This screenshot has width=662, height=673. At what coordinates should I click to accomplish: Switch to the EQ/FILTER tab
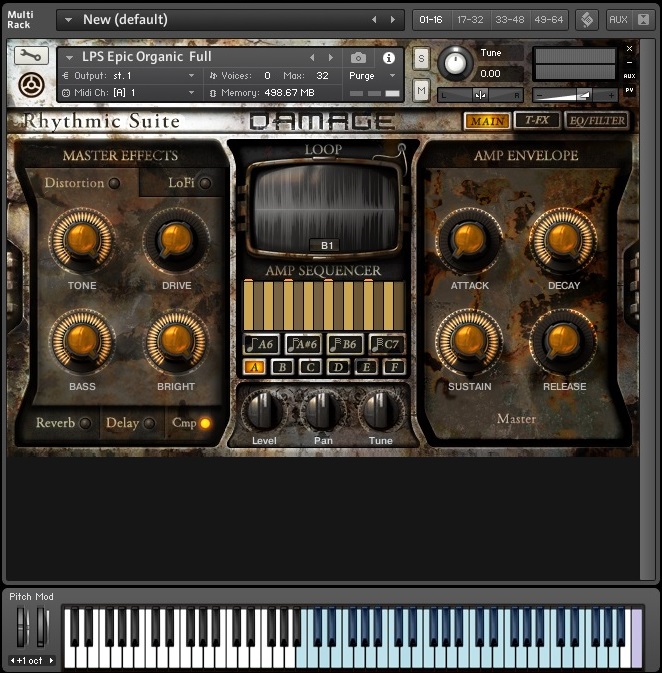pos(597,120)
